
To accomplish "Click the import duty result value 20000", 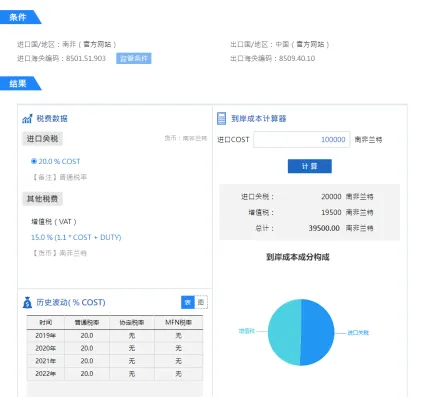I will 331,197.
